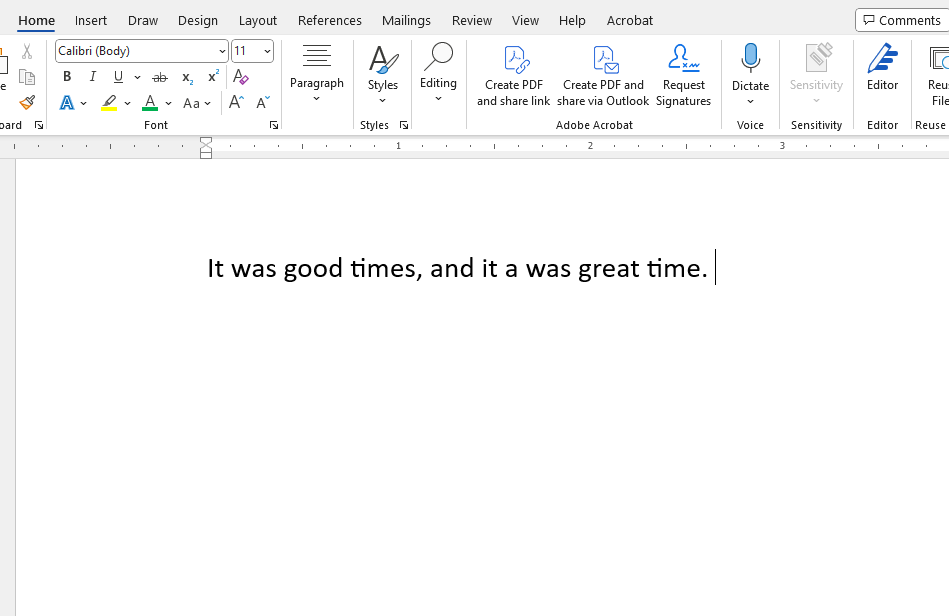Click the Dictate microphone icon

750,59
